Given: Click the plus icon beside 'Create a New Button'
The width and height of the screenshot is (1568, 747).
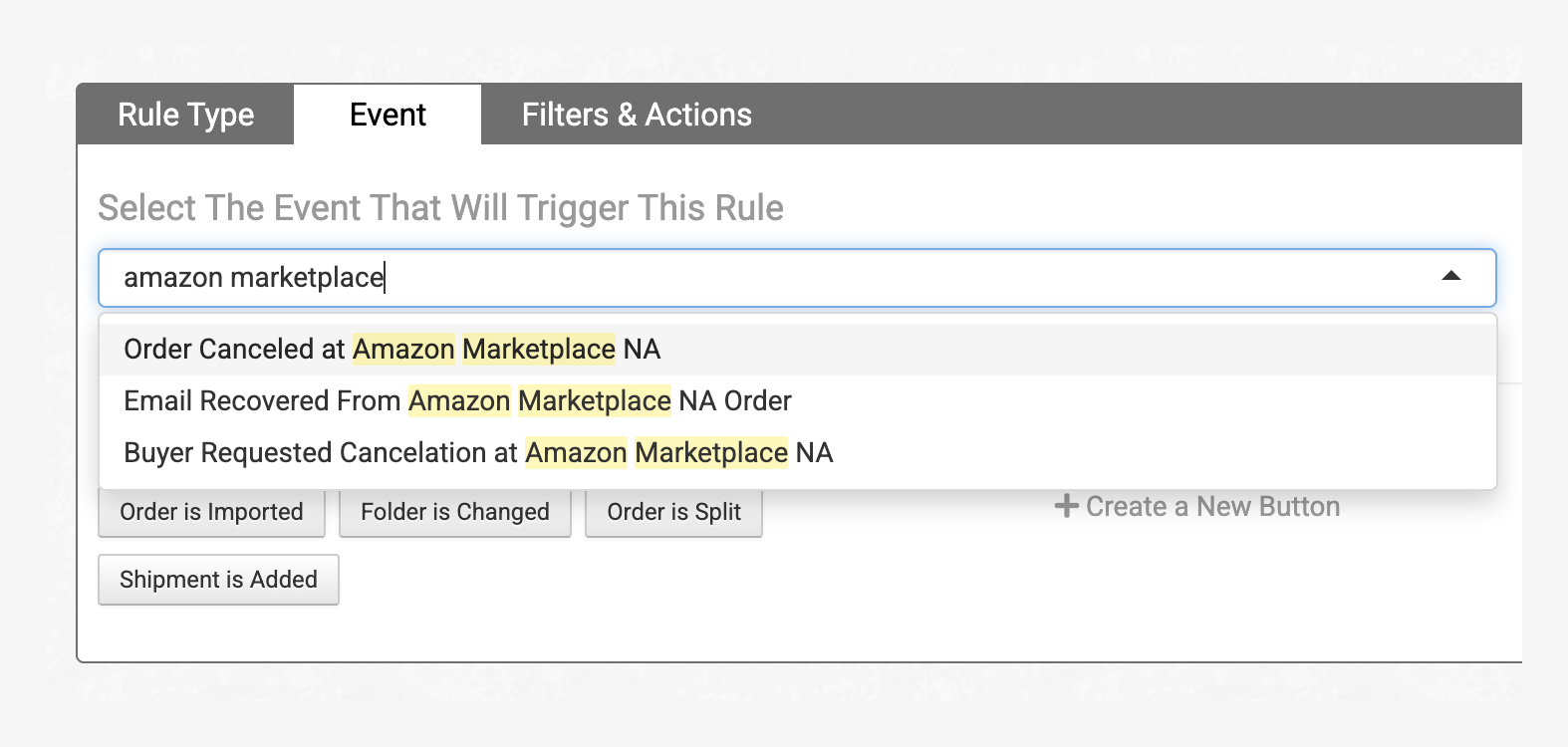Looking at the screenshot, I should (x=1067, y=506).
